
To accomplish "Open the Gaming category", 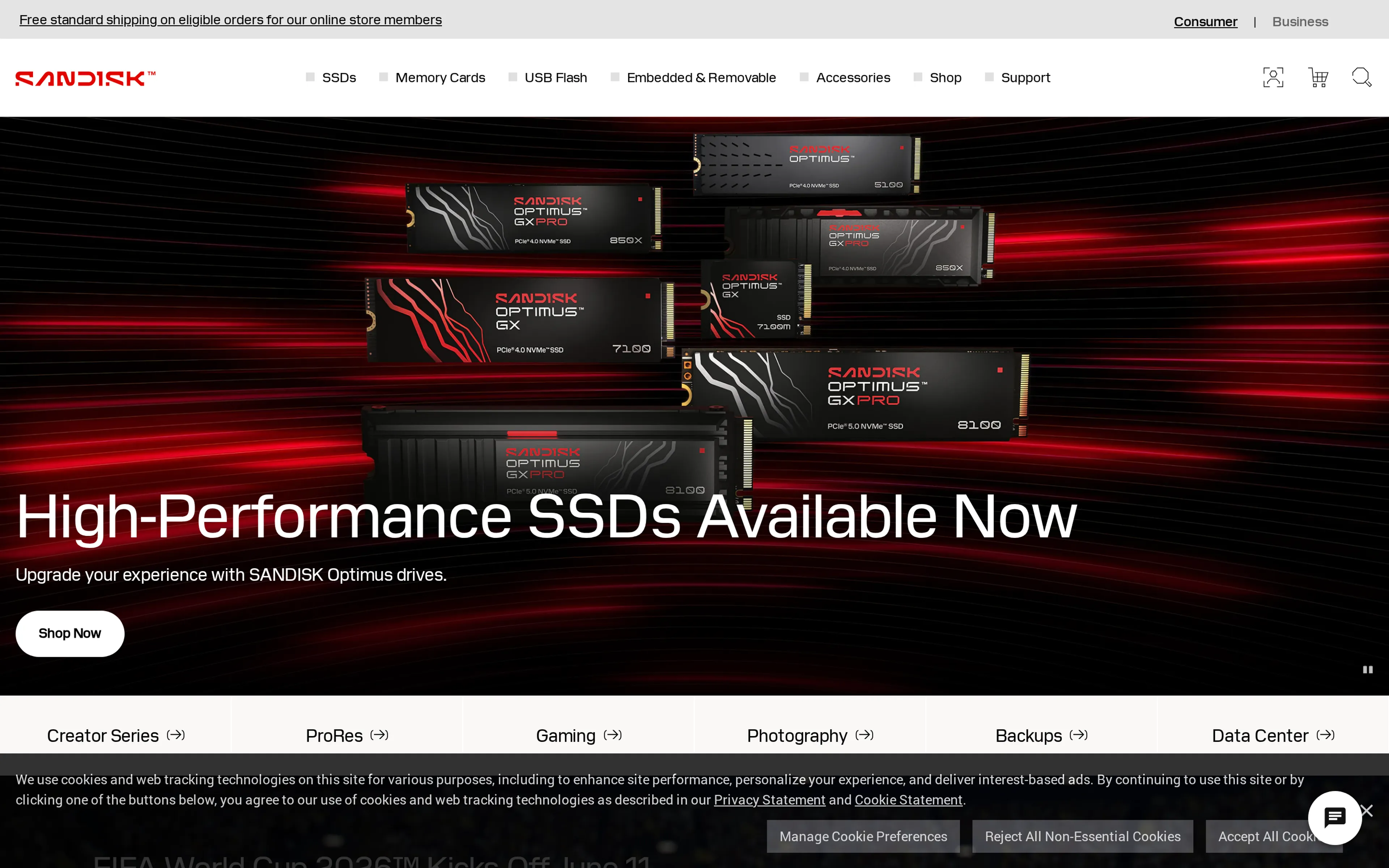I will [579, 735].
